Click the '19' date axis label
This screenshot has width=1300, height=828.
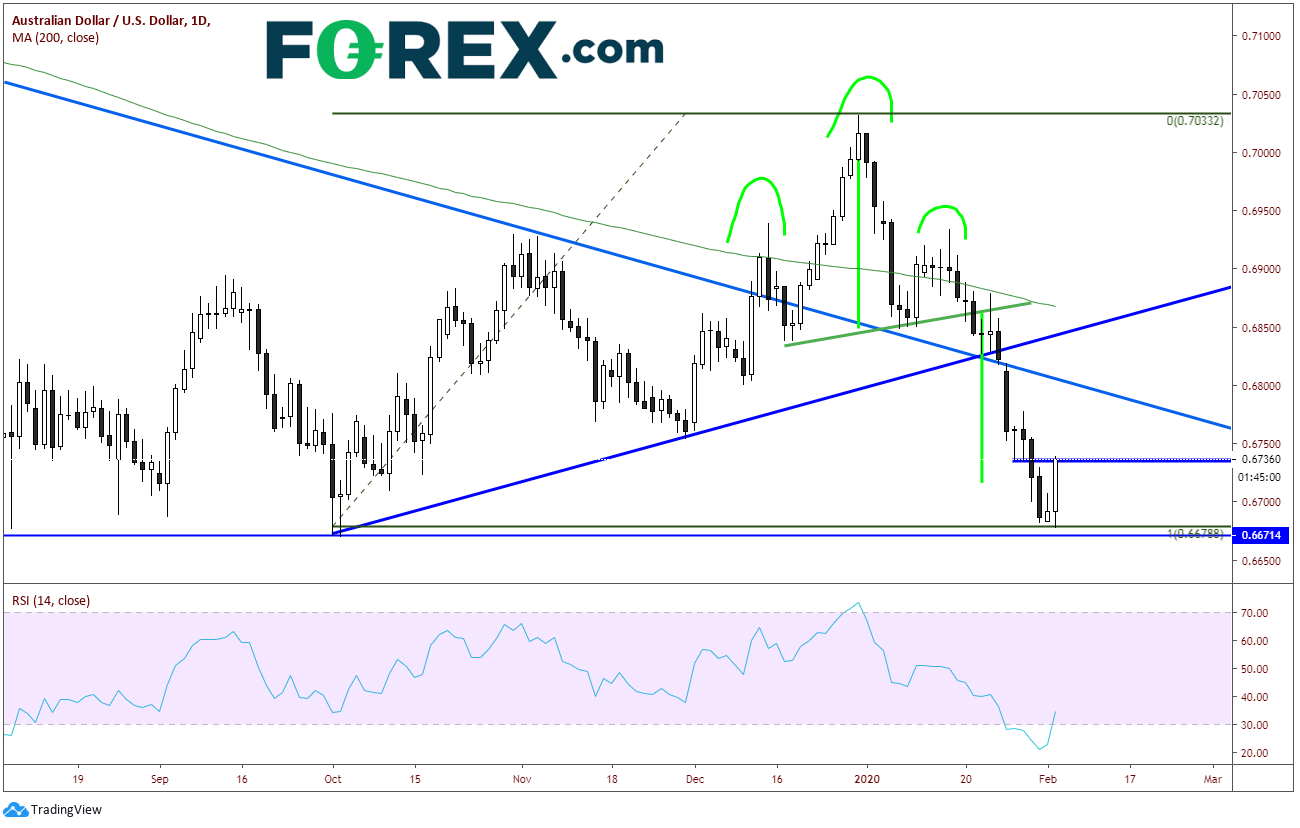(x=78, y=777)
